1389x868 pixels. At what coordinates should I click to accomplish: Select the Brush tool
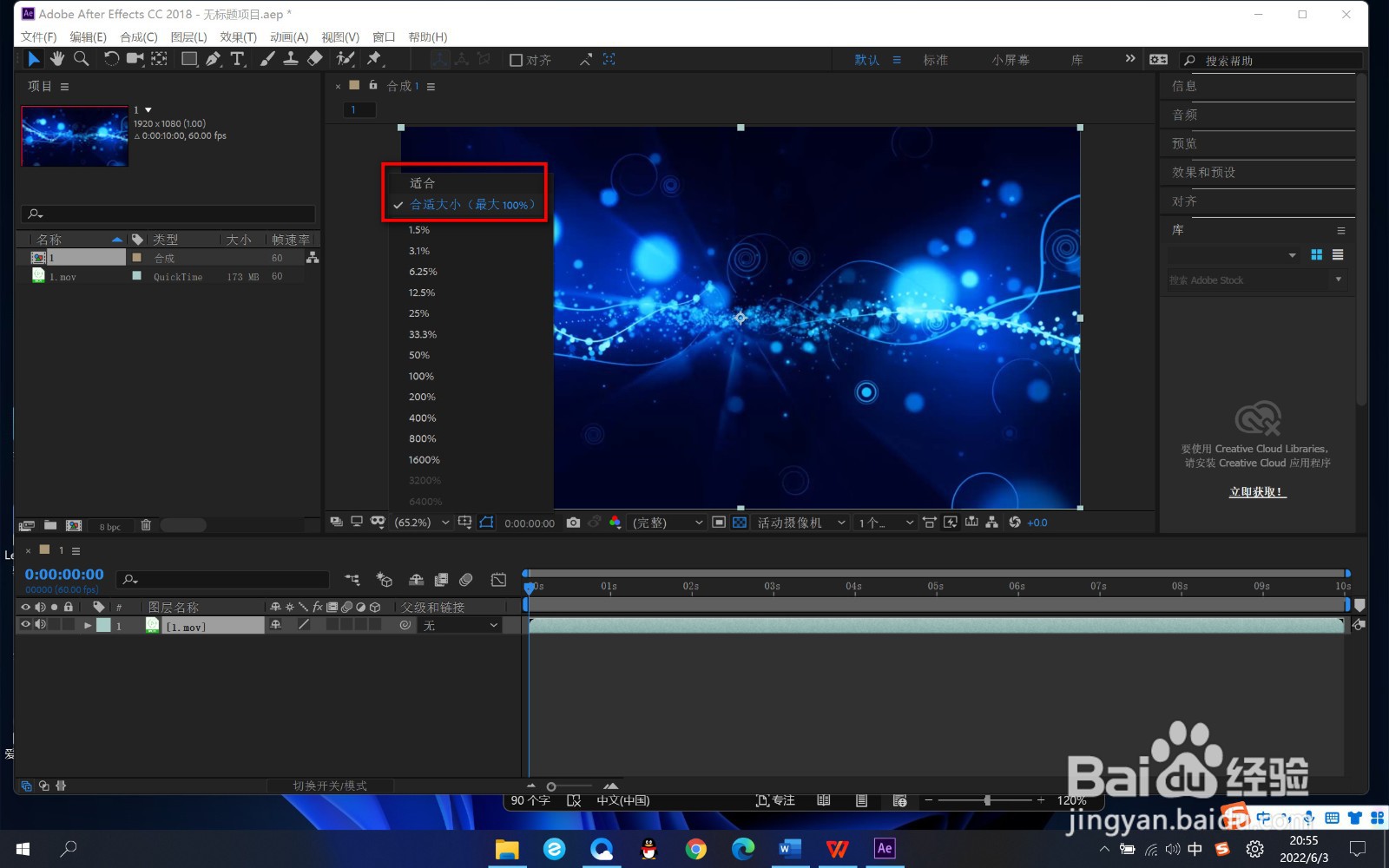pyautogui.click(x=267, y=59)
